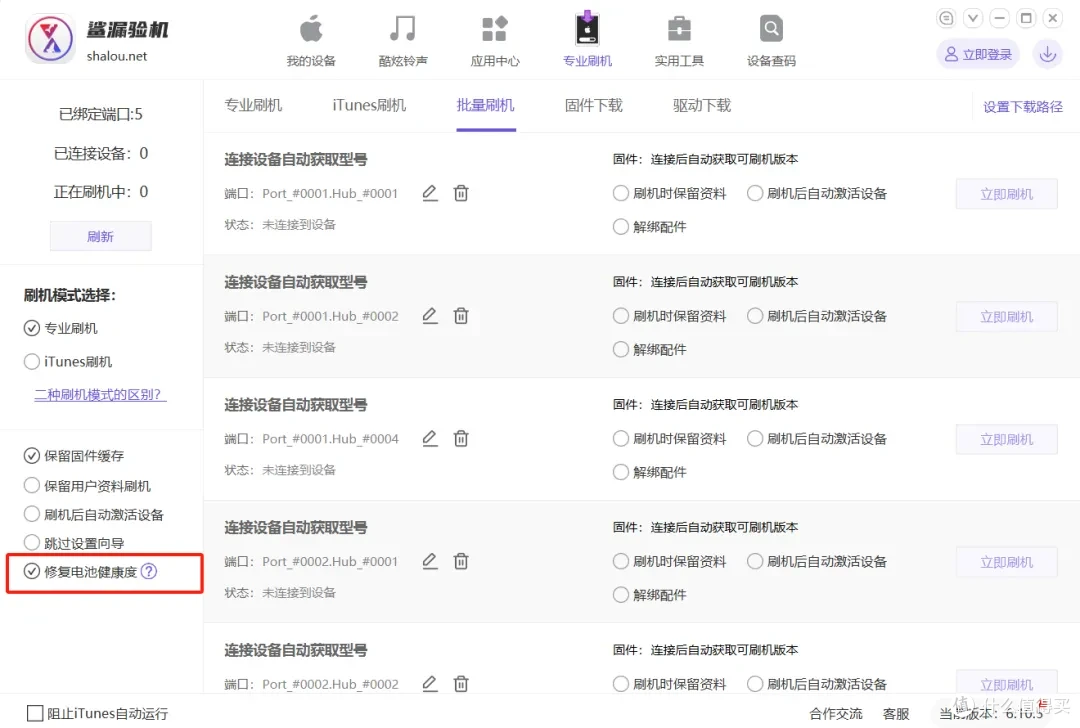
Task: Enable sidebar 刷机后自动激活设备 option
Action: pos(32,514)
